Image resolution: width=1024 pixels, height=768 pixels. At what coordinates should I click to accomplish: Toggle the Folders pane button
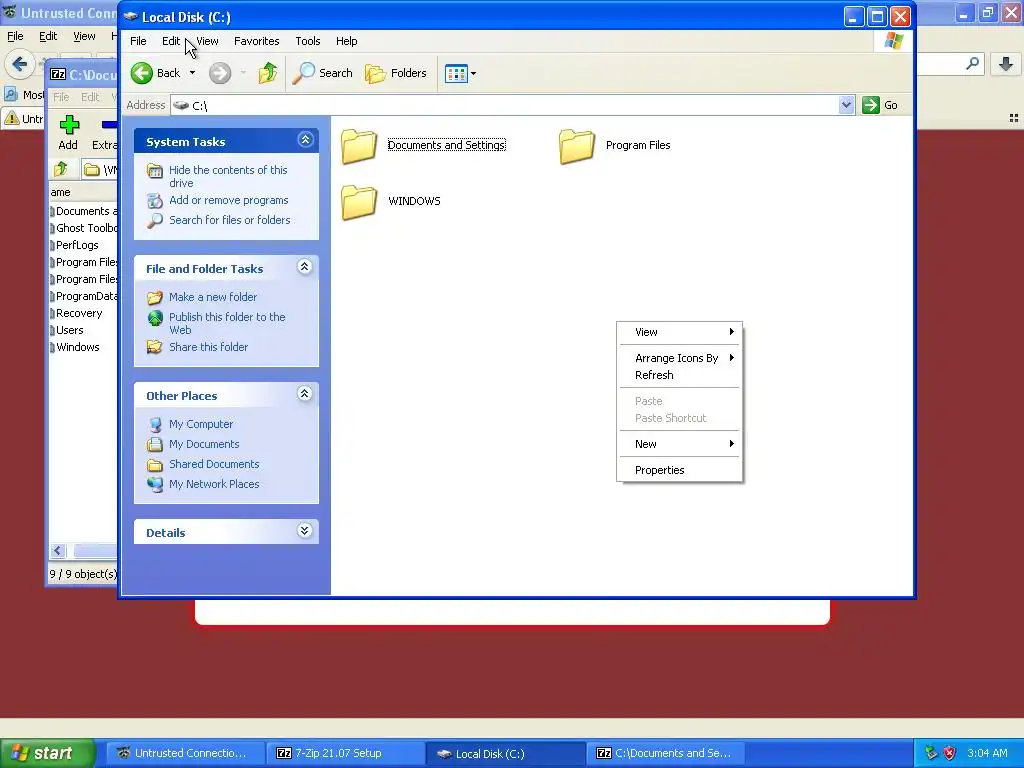pyautogui.click(x=396, y=73)
